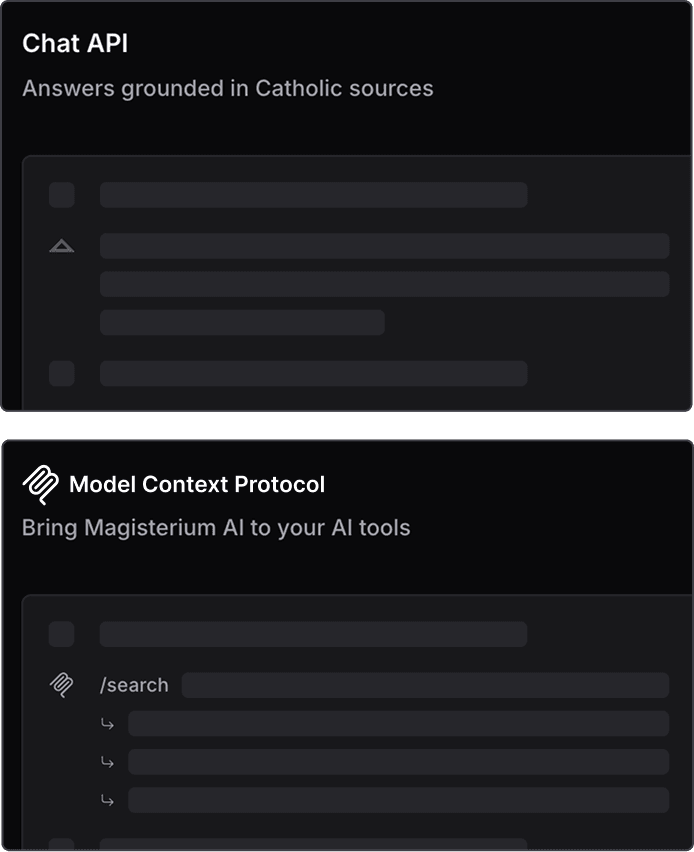Click the triangle Magisterium icon in chat preview
The height and width of the screenshot is (852, 694).
[x=62, y=246]
